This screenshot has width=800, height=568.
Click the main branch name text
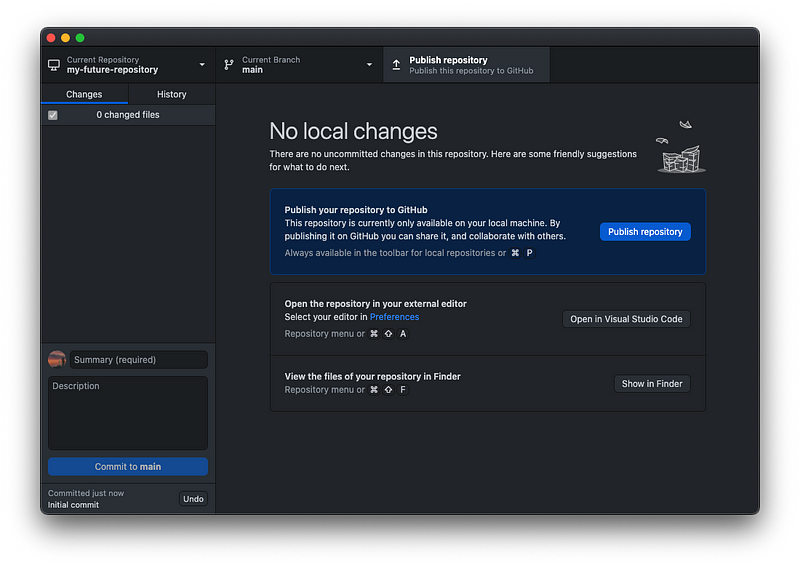tap(252, 70)
